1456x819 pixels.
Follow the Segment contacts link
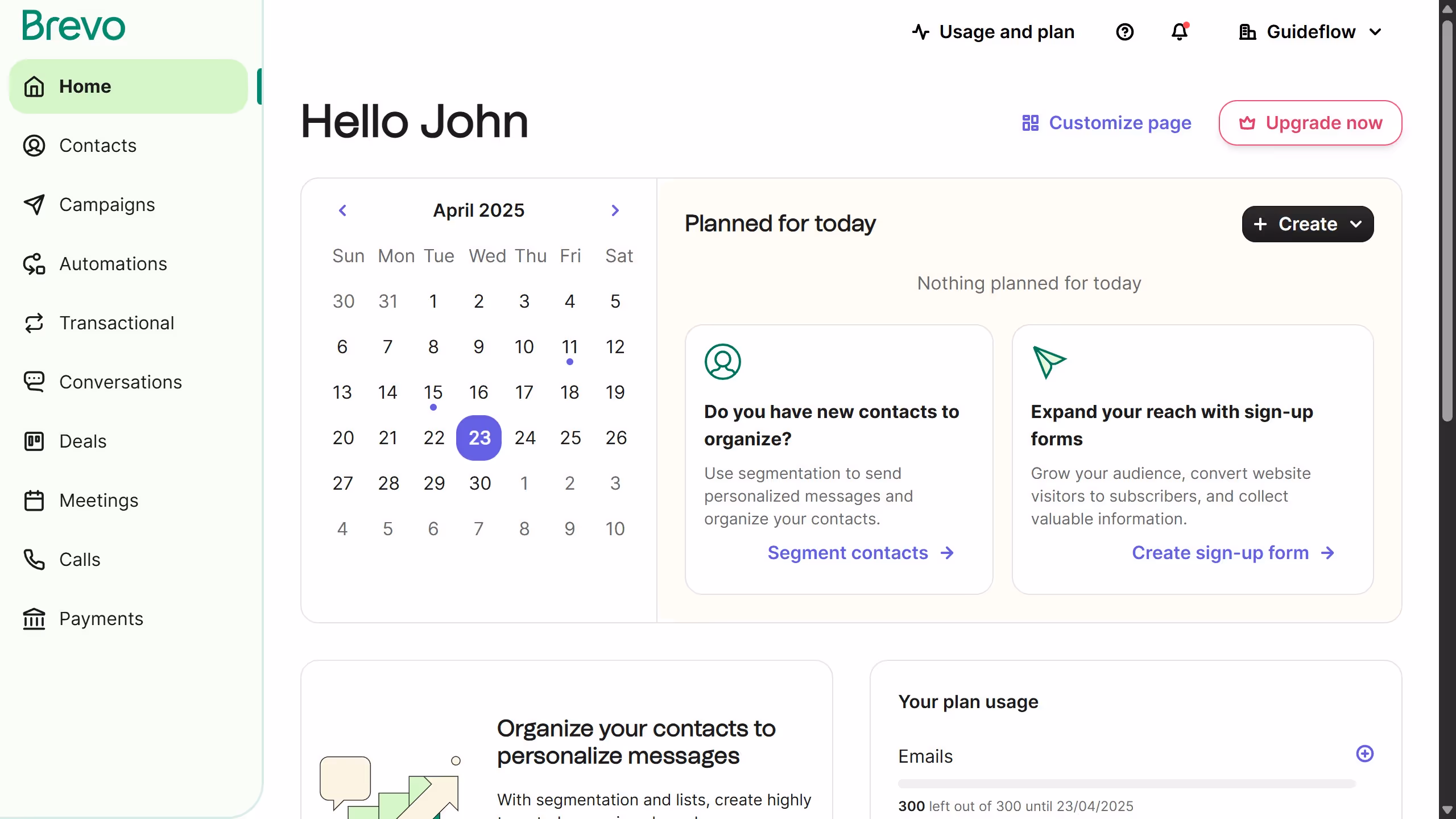point(847,552)
